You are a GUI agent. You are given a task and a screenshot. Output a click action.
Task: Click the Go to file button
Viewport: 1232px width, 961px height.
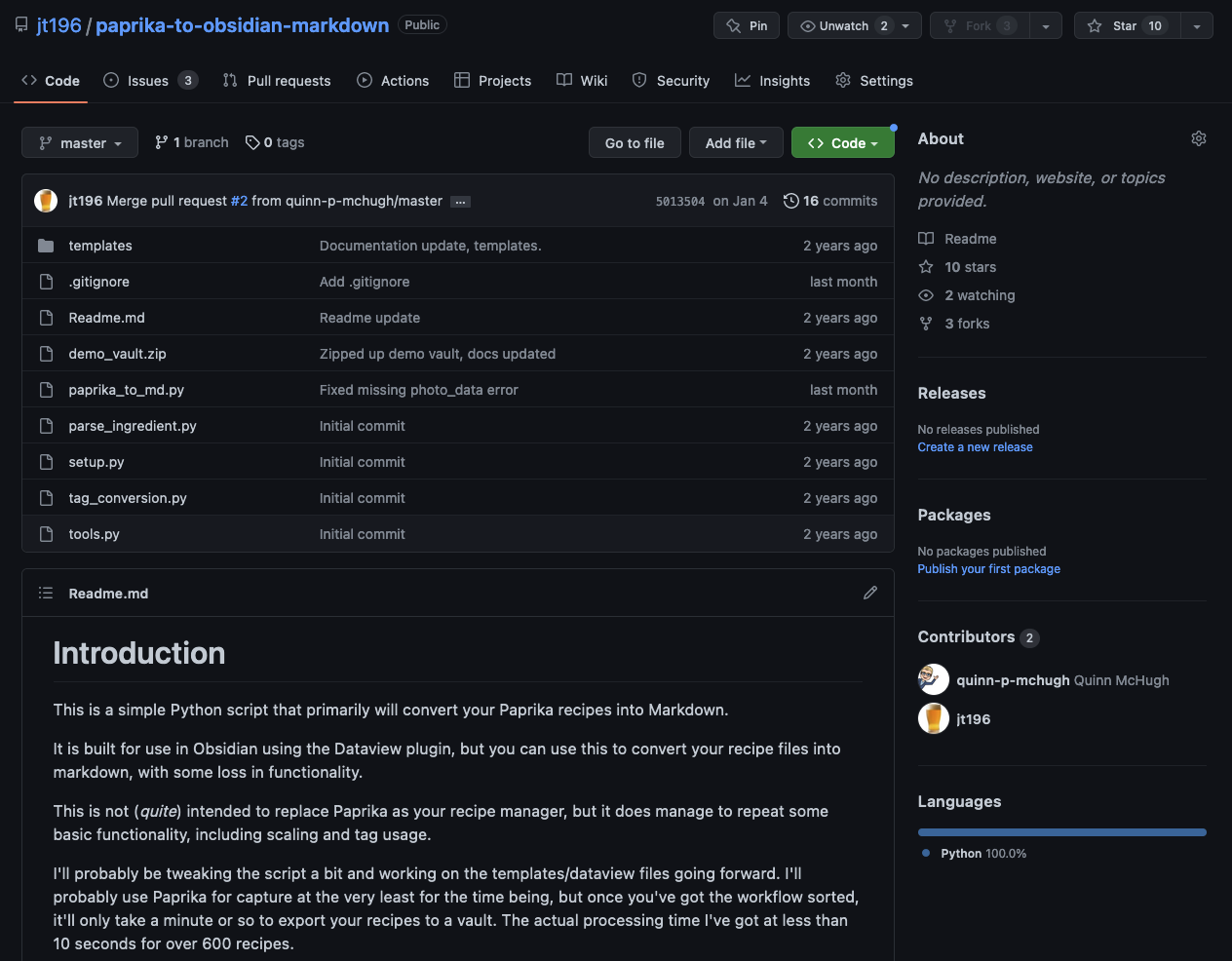635,142
